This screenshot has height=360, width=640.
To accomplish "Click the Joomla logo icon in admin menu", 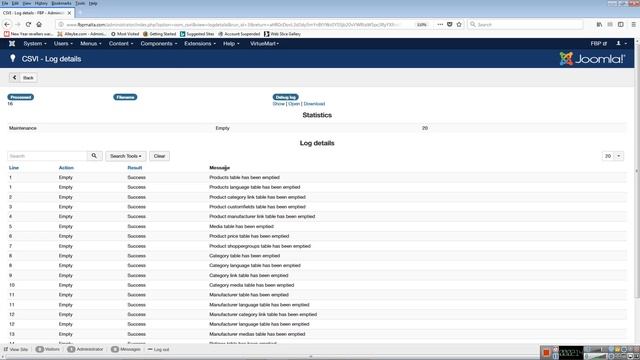I will (12, 43).
